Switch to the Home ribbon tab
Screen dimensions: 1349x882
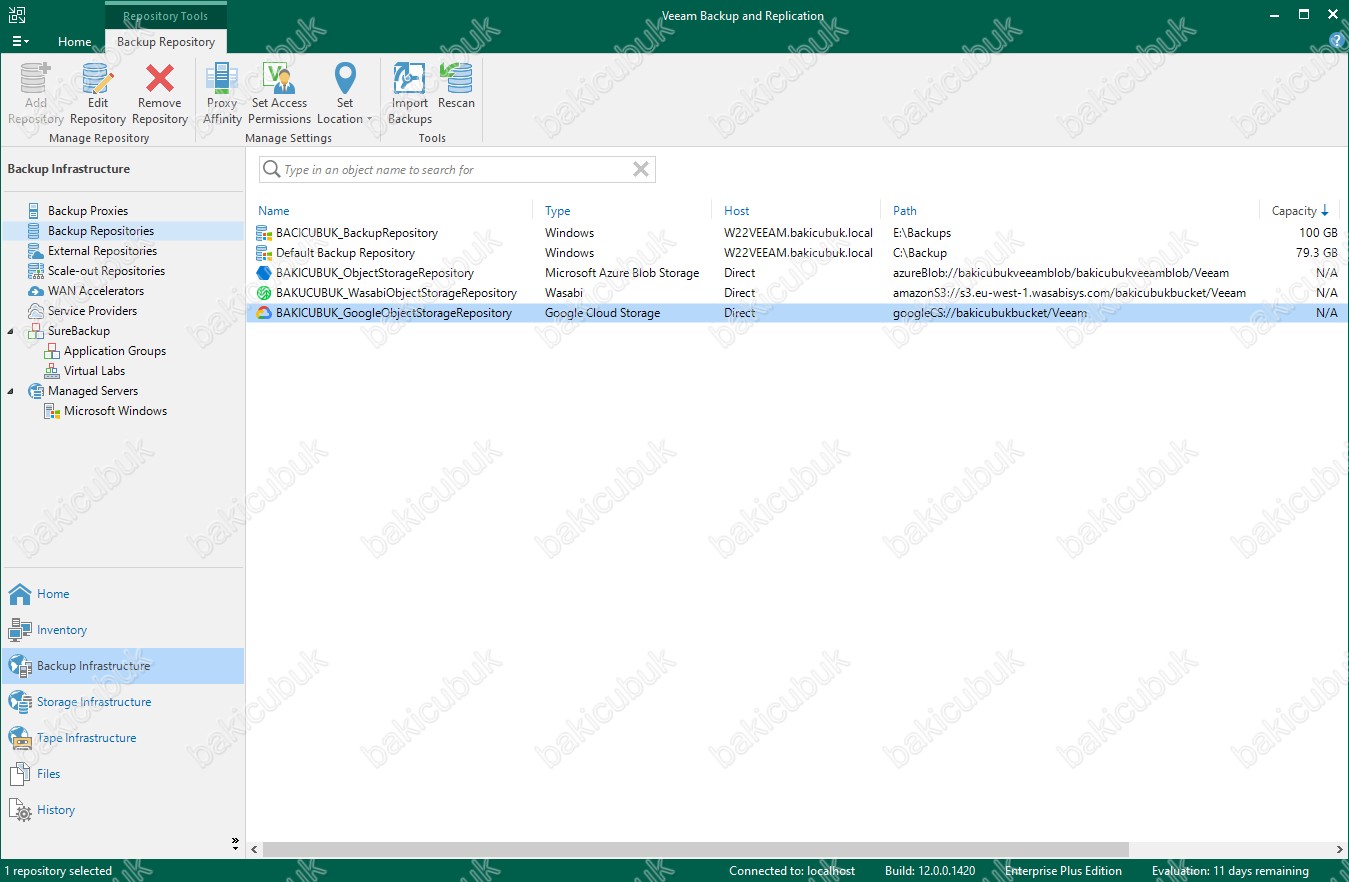pyautogui.click(x=74, y=42)
